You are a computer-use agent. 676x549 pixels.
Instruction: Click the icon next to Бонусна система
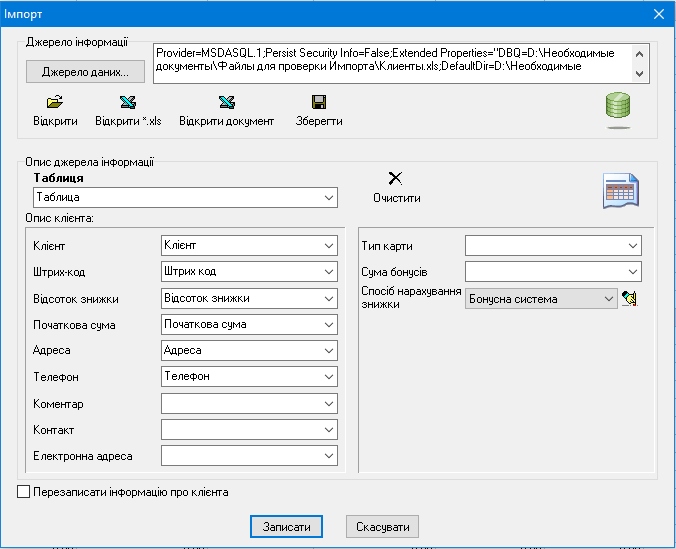630,298
